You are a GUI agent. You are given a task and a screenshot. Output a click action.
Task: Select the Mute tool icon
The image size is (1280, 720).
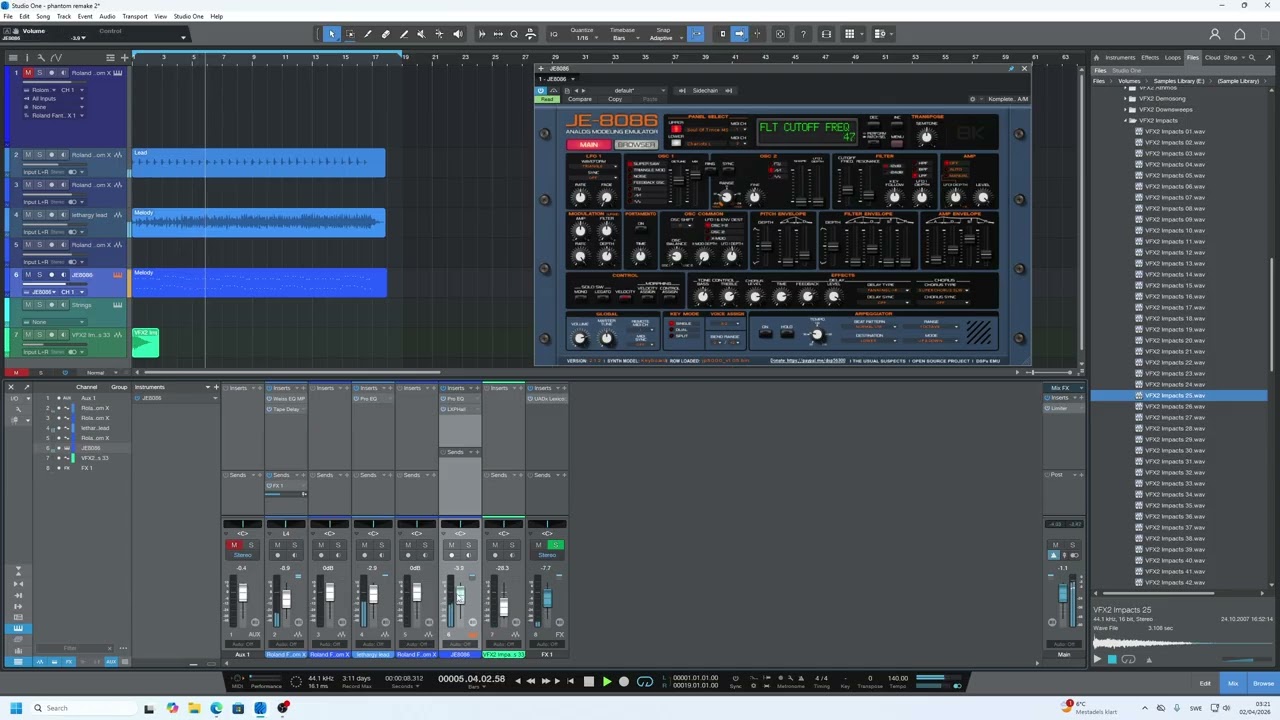(421, 34)
